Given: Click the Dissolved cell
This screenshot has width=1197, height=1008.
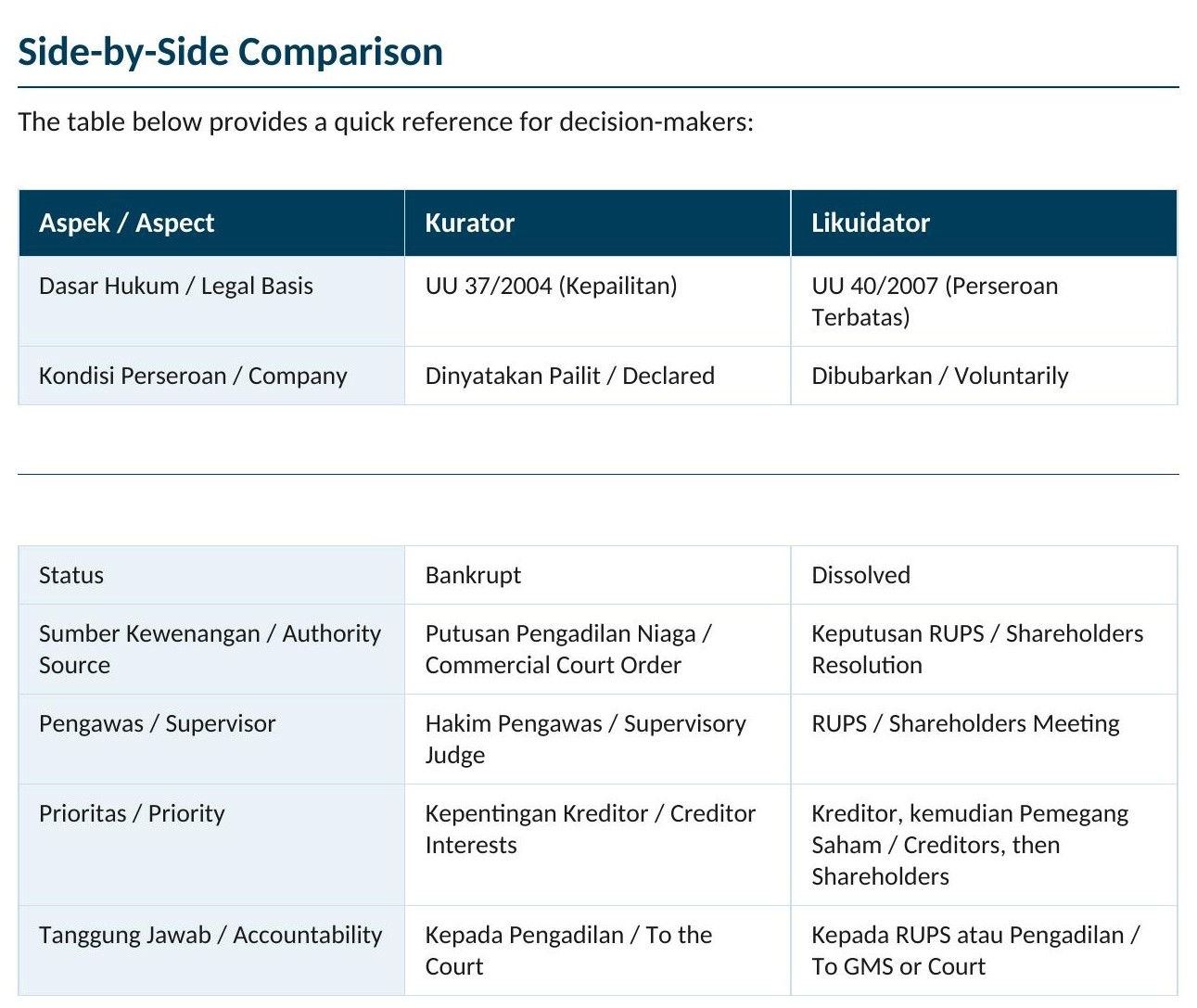Looking at the screenshot, I should click(x=860, y=576).
